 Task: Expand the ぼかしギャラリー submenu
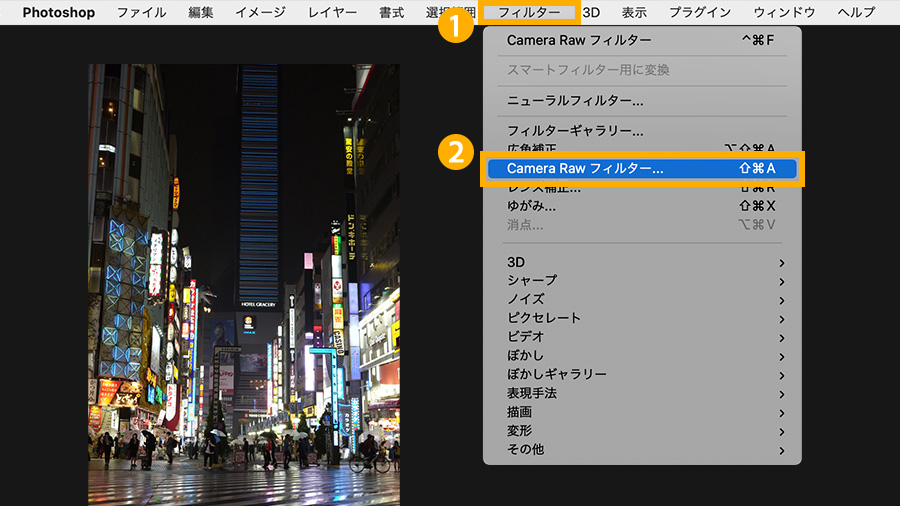pos(642,375)
